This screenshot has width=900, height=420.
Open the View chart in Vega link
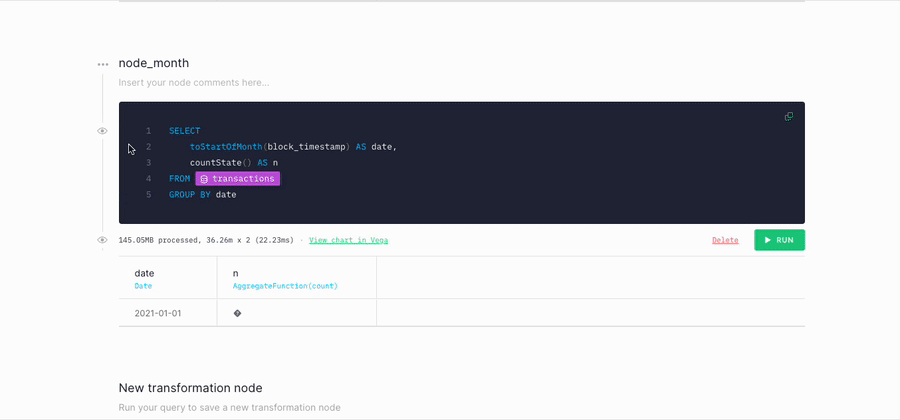tap(348, 240)
